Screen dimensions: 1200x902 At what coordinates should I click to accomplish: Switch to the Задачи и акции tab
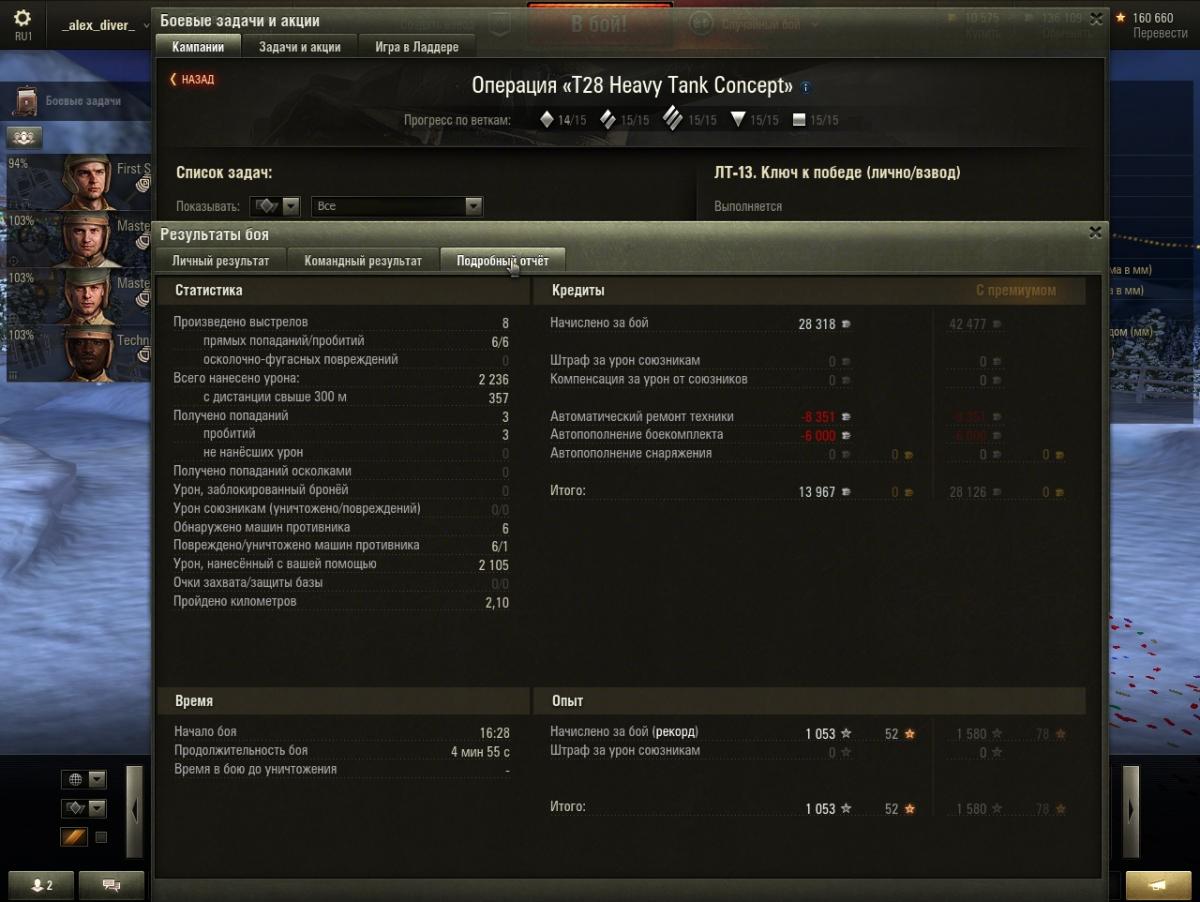point(299,47)
